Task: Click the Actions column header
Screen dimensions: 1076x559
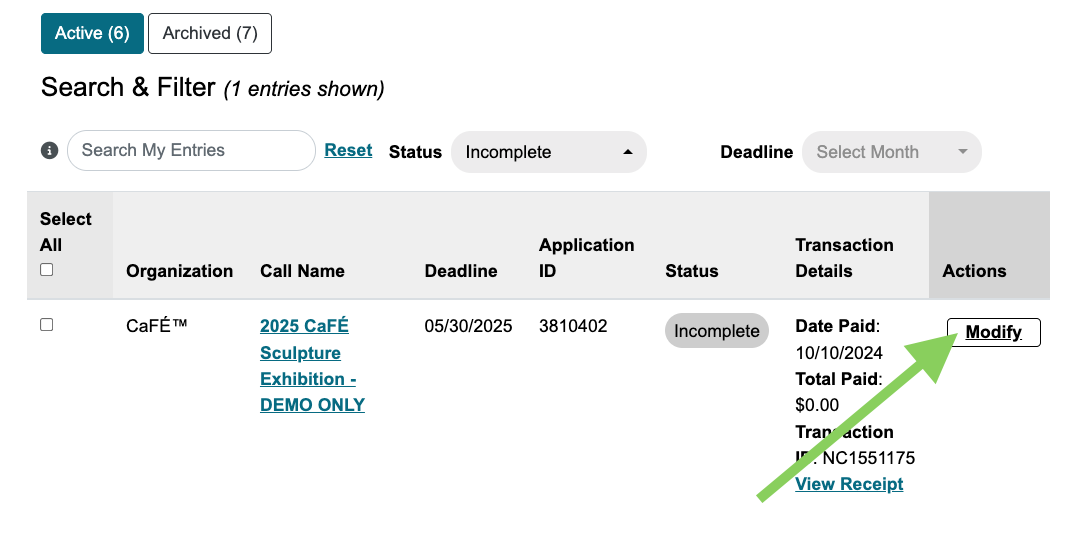Action: pyautogui.click(x=974, y=271)
